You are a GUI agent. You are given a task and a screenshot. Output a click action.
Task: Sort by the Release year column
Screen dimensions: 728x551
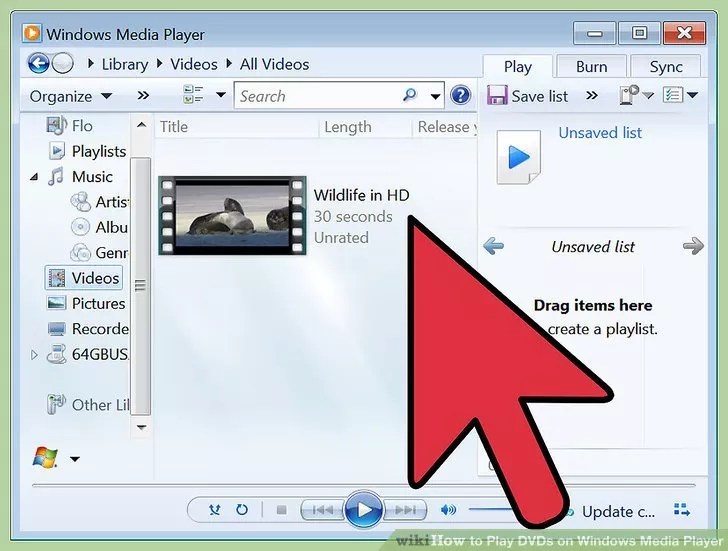click(445, 127)
